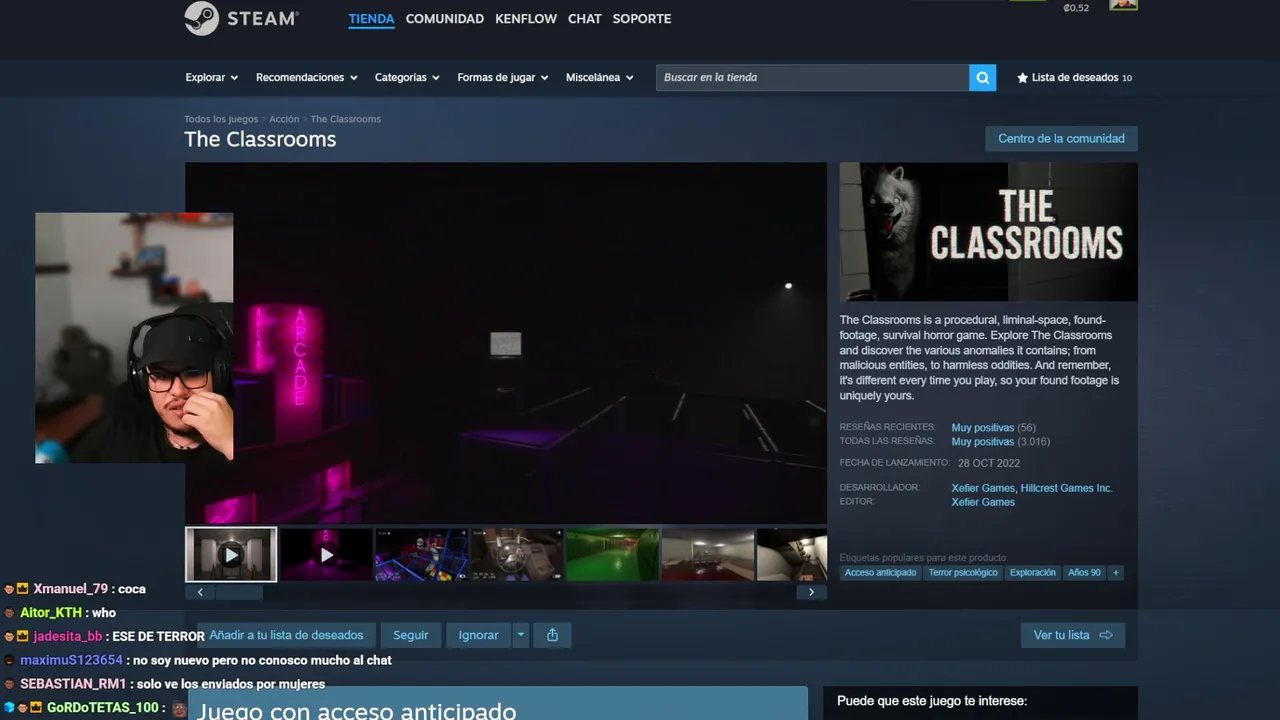Select the last partially visible screenshot thumbnail

pos(792,554)
